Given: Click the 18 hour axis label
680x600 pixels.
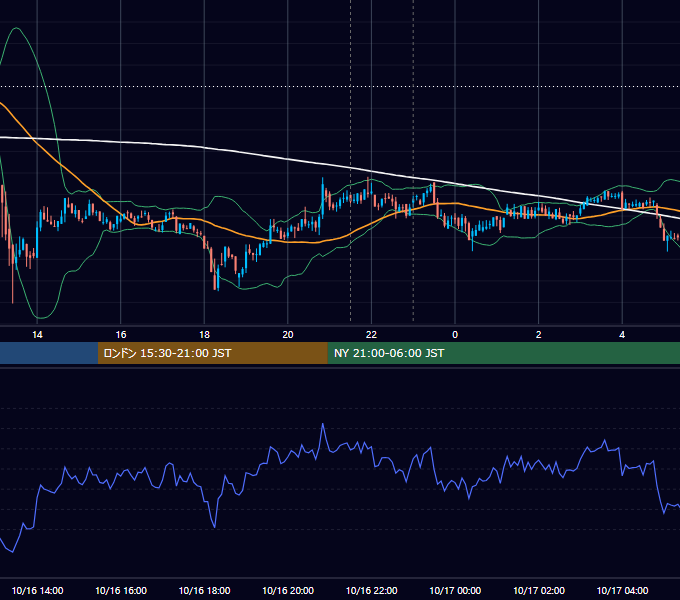Looking at the screenshot, I should (x=204, y=335).
